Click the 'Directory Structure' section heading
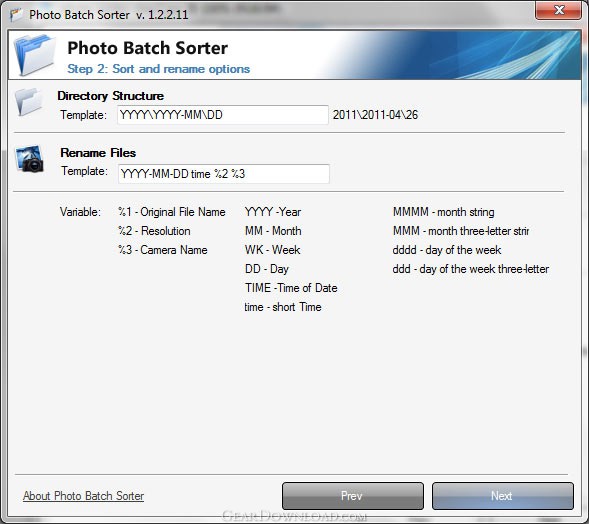The width and height of the screenshot is (589, 524). 110,96
